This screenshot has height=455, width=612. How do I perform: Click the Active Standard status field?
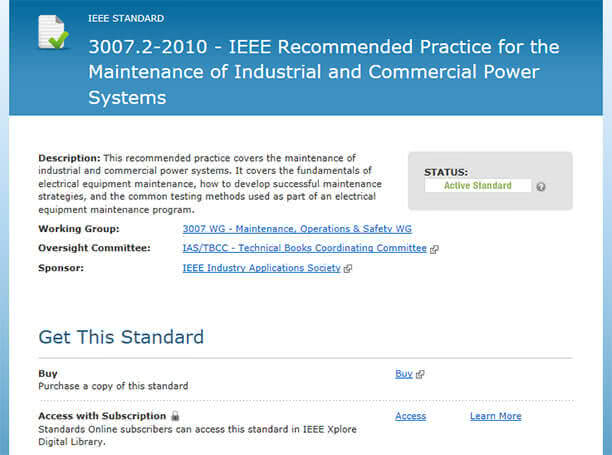tap(478, 186)
